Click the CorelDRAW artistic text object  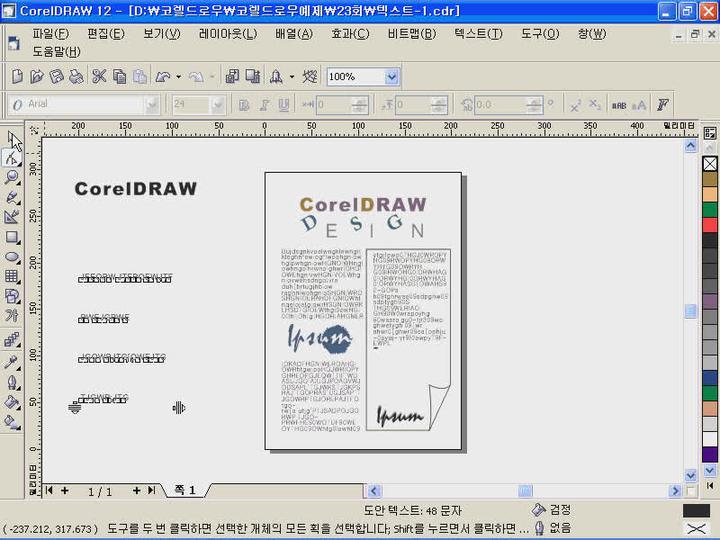pyautogui.click(x=136, y=189)
